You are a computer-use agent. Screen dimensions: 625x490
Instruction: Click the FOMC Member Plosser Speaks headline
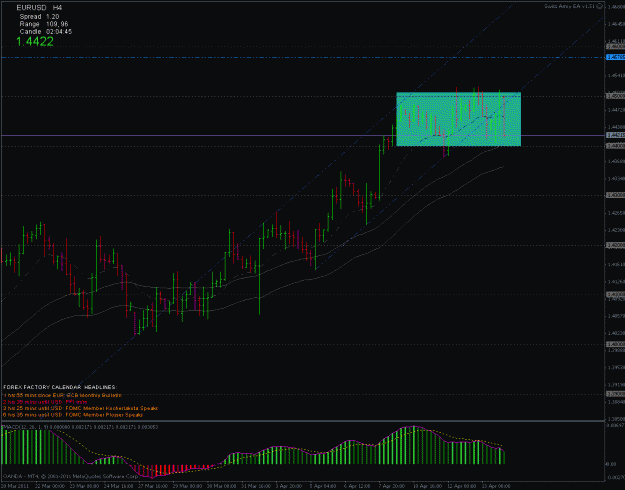73,415
